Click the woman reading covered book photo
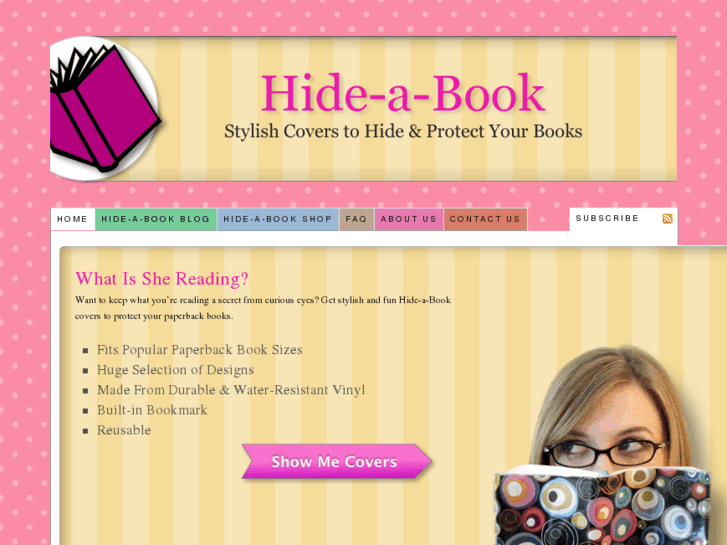 [x=602, y=445]
